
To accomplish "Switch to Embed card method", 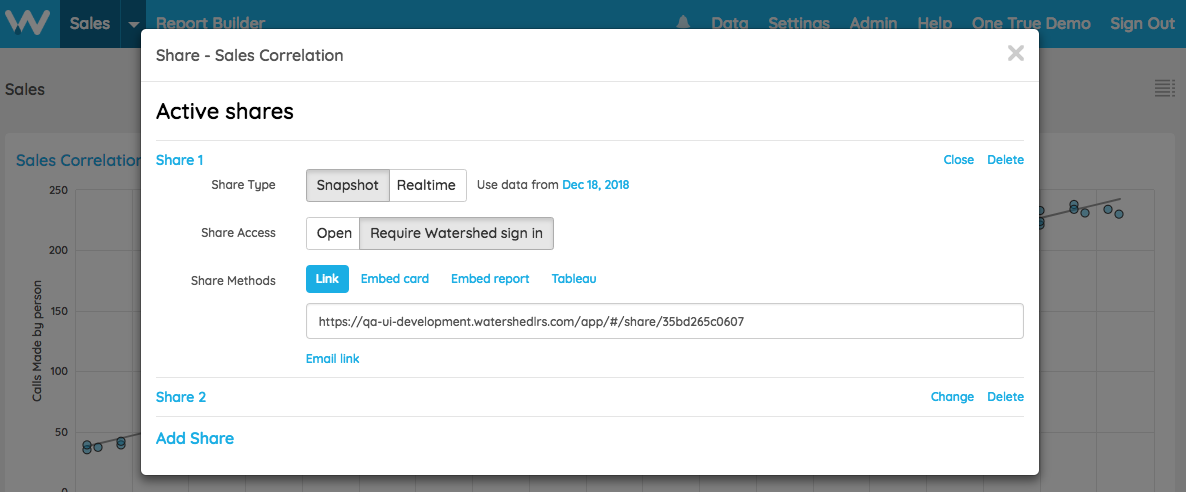I will tap(395, 279).
